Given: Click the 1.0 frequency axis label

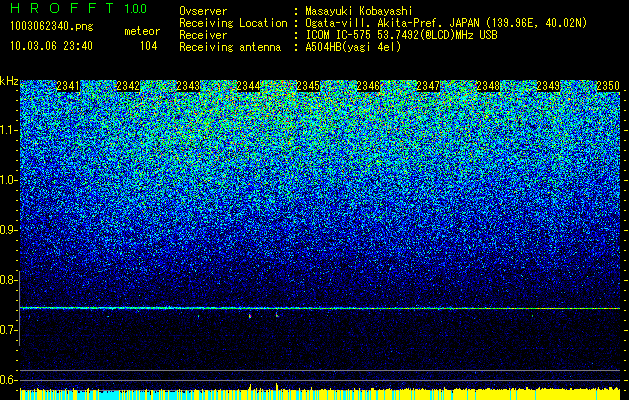Looking at the screenshot, I should [x=8, y=180].
